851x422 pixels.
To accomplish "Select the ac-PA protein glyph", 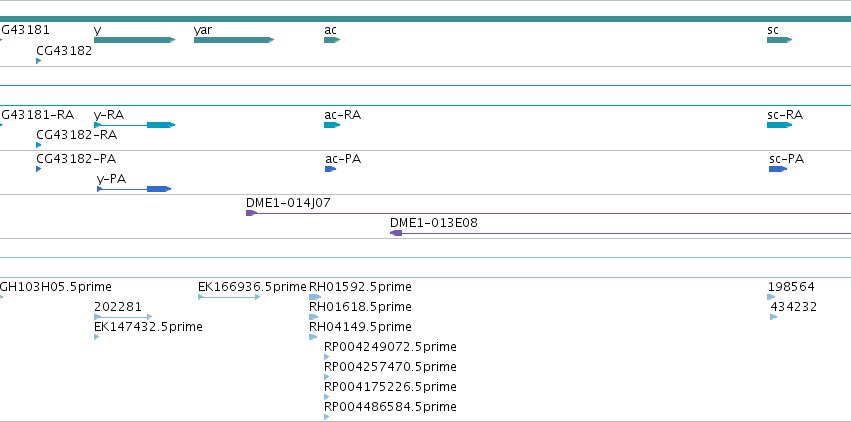I will click(x=331, y=169).
